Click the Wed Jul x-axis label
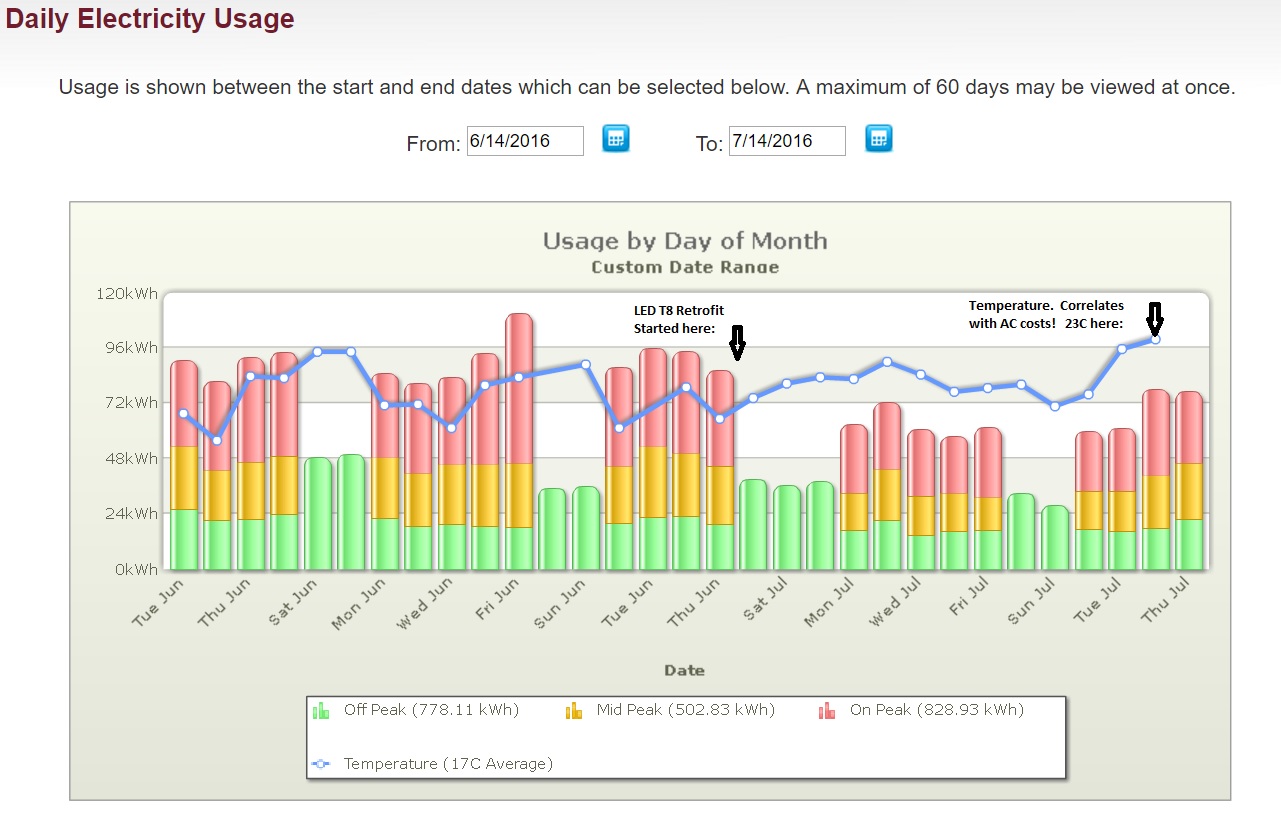Image resolution: width=1281 pixels, height=813 pixels. (x=897, y=602)
